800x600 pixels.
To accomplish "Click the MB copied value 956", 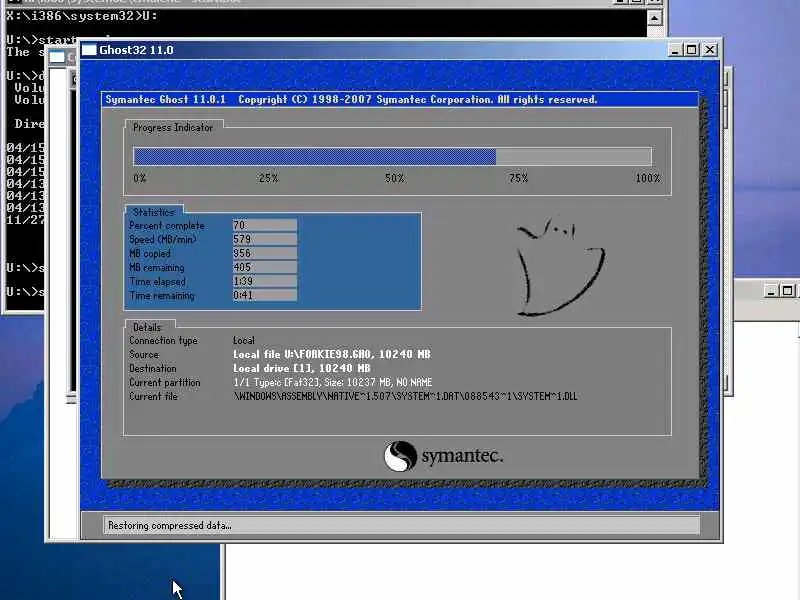I will point(265,253).
